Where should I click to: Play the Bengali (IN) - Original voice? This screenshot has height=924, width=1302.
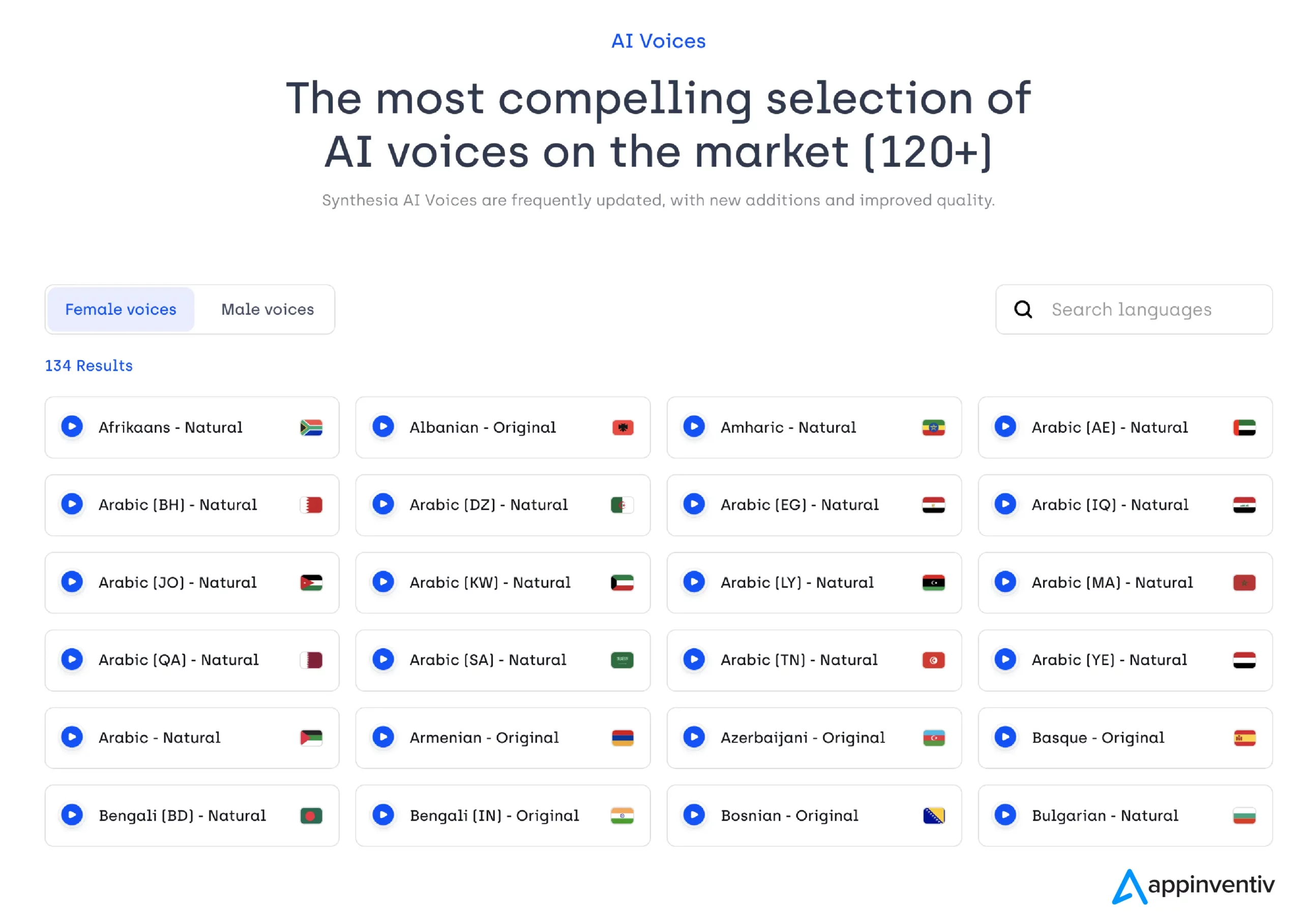[383, 815]
